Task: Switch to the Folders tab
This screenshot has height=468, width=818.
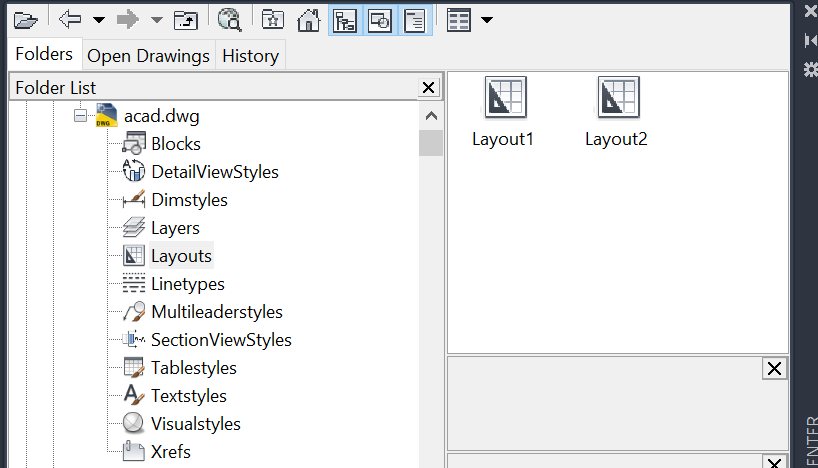Action: tap(44, 54)
